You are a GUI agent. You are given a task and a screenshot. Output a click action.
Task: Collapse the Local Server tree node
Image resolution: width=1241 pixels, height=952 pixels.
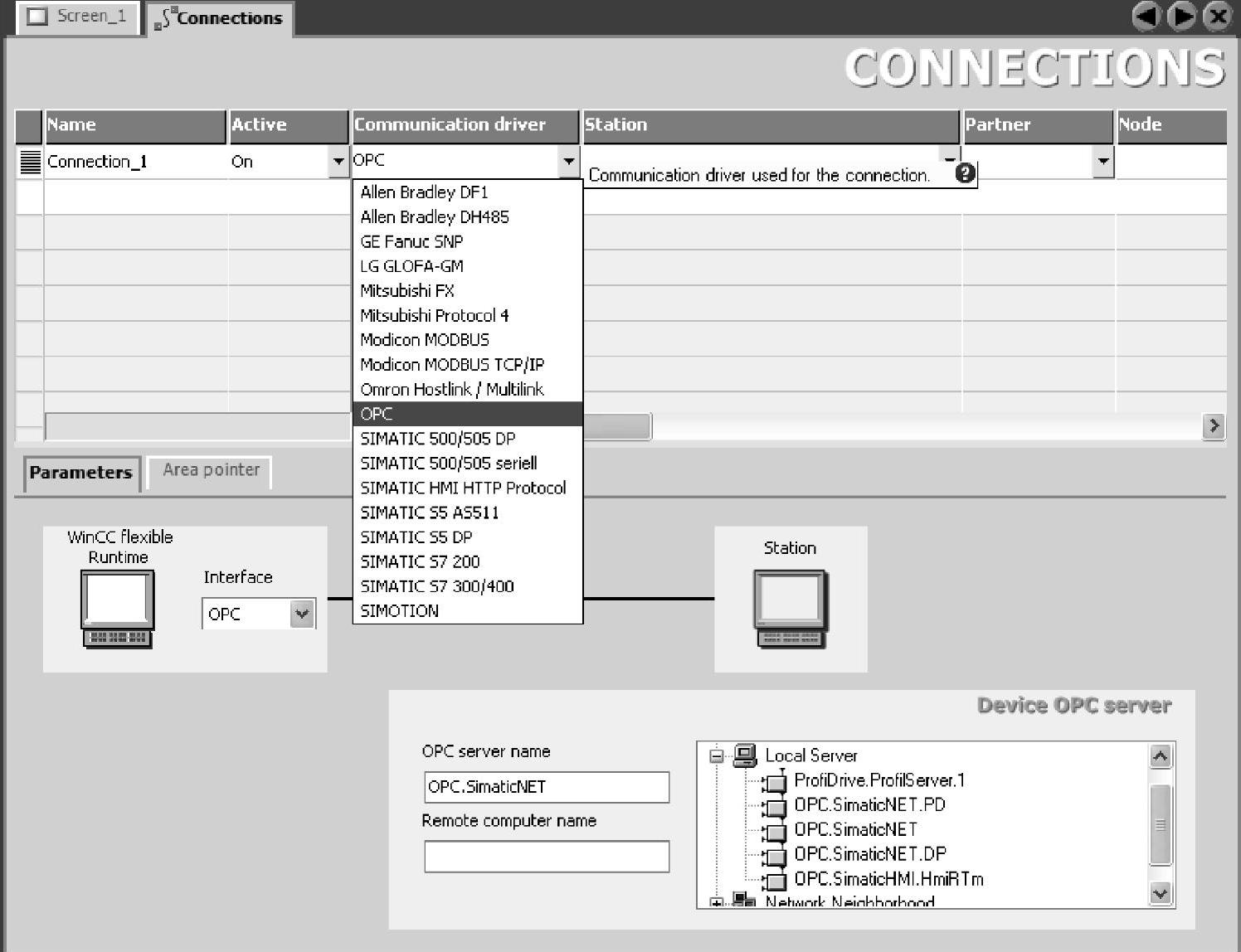[717, 755]
